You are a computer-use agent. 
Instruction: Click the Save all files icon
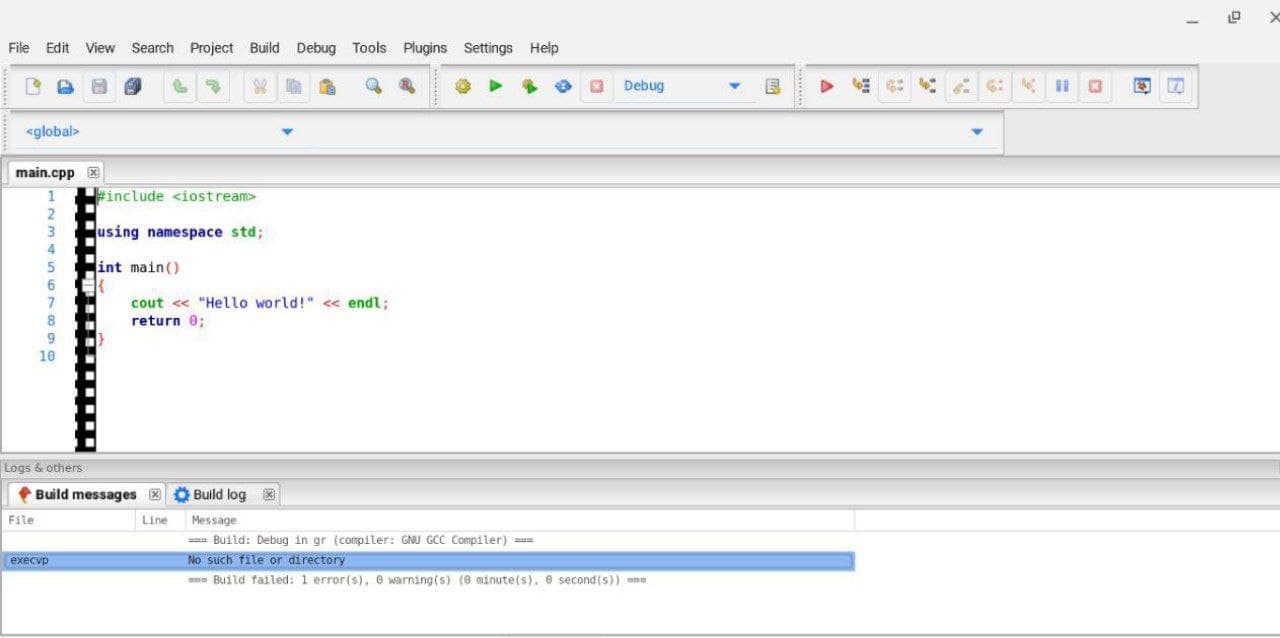[x=132, y=86]
